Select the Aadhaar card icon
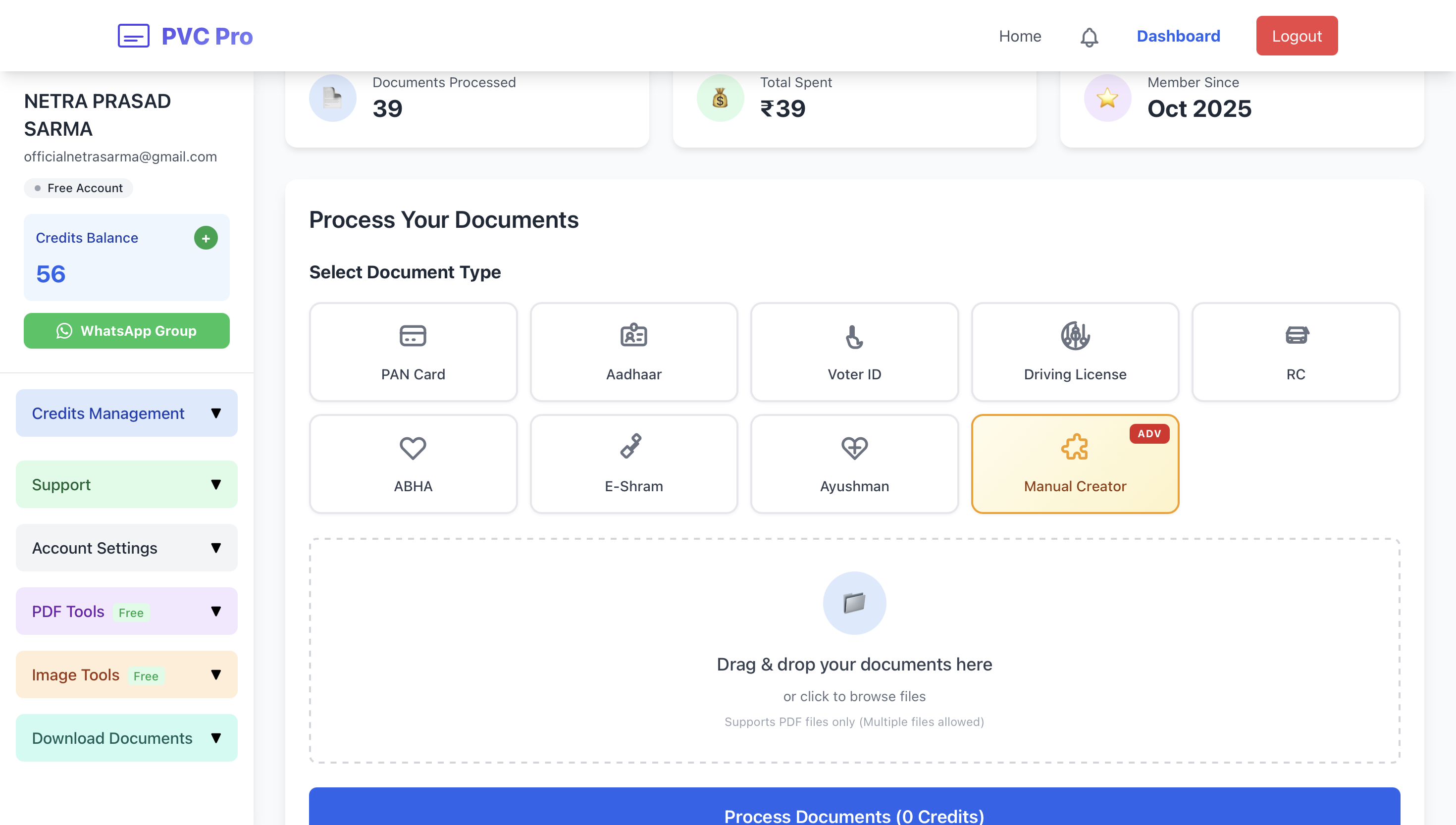 click(x=633, y=335)
